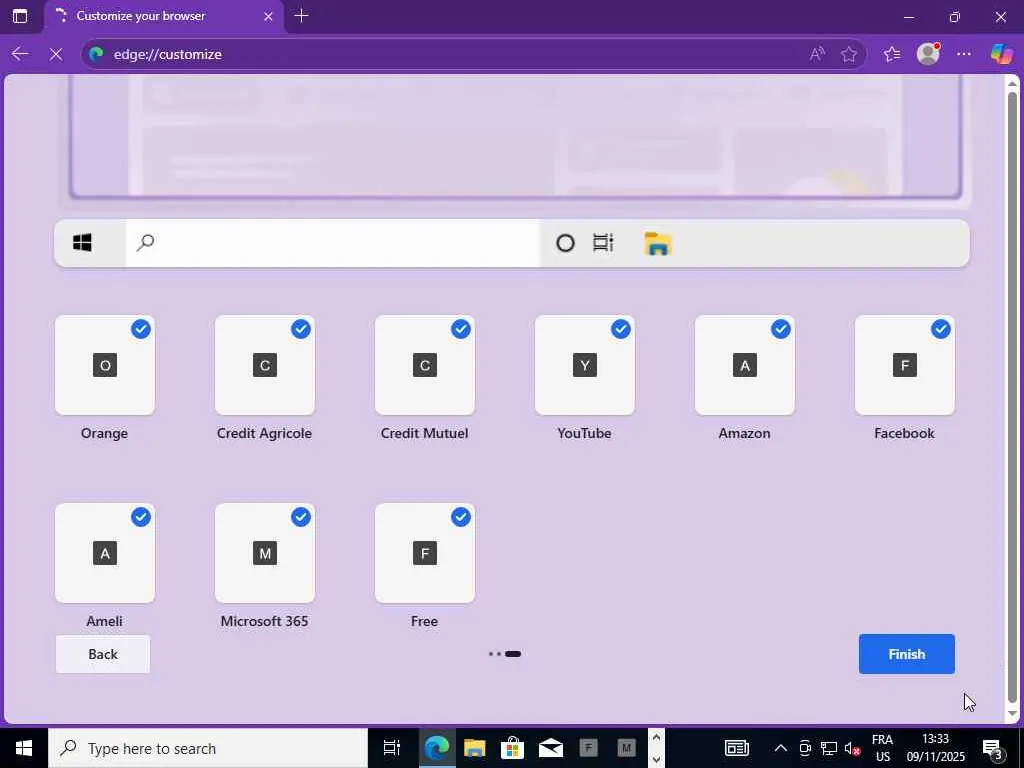Click the preview taskbar search box

pyautogui.click(x=332, y=243)
